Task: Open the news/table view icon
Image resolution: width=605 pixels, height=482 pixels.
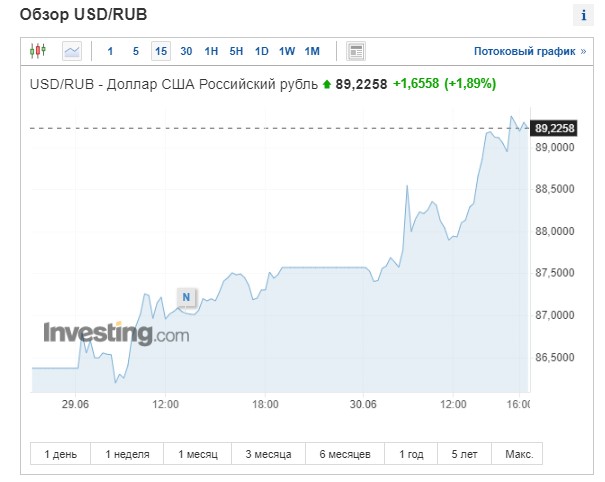Action: point(356,51)
